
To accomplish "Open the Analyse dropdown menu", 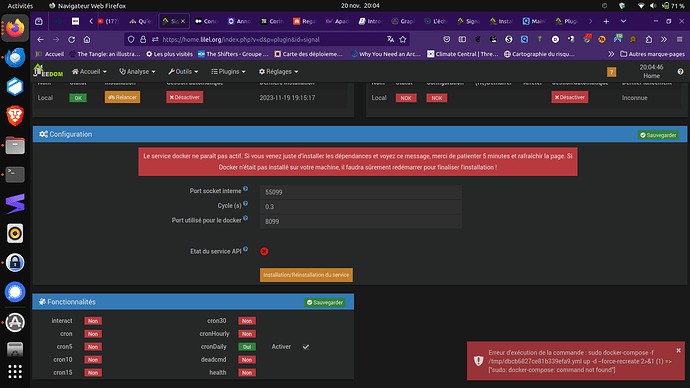I will (137, 72).
